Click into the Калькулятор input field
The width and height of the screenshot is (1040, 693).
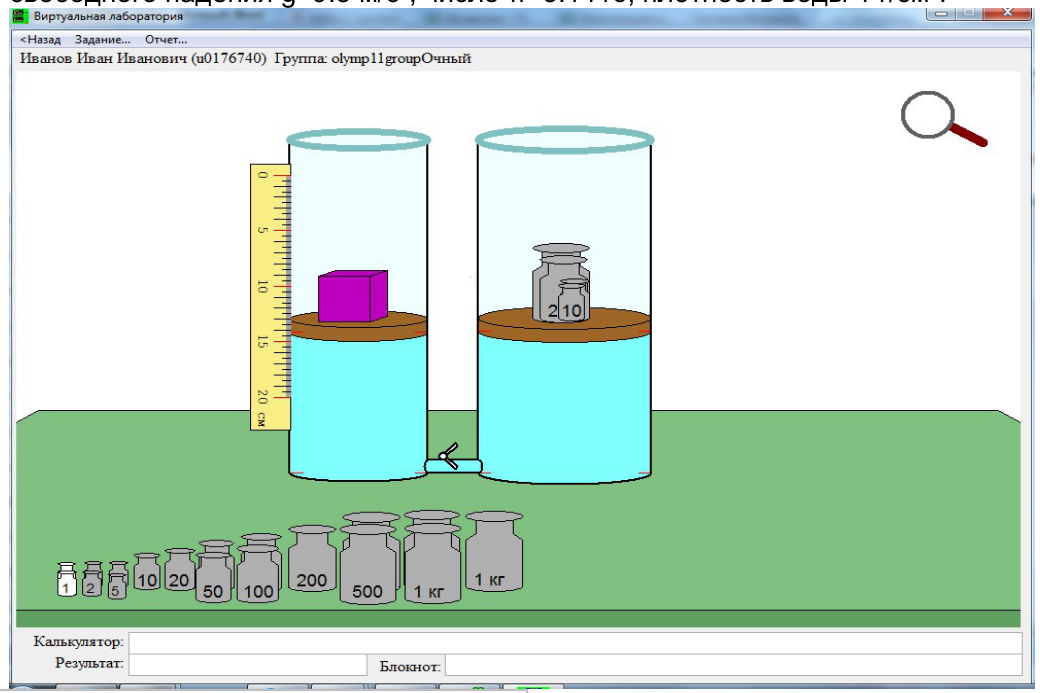point(575,643)
